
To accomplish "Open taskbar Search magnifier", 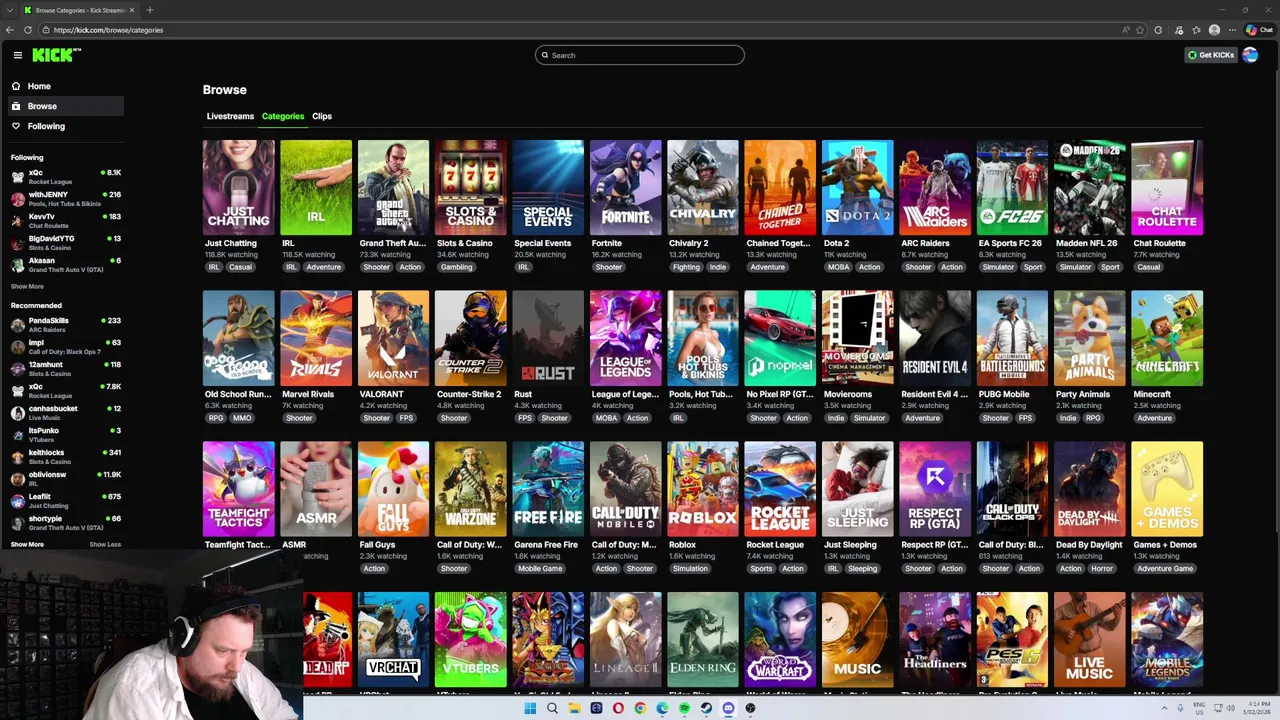I will click(552, 708).
